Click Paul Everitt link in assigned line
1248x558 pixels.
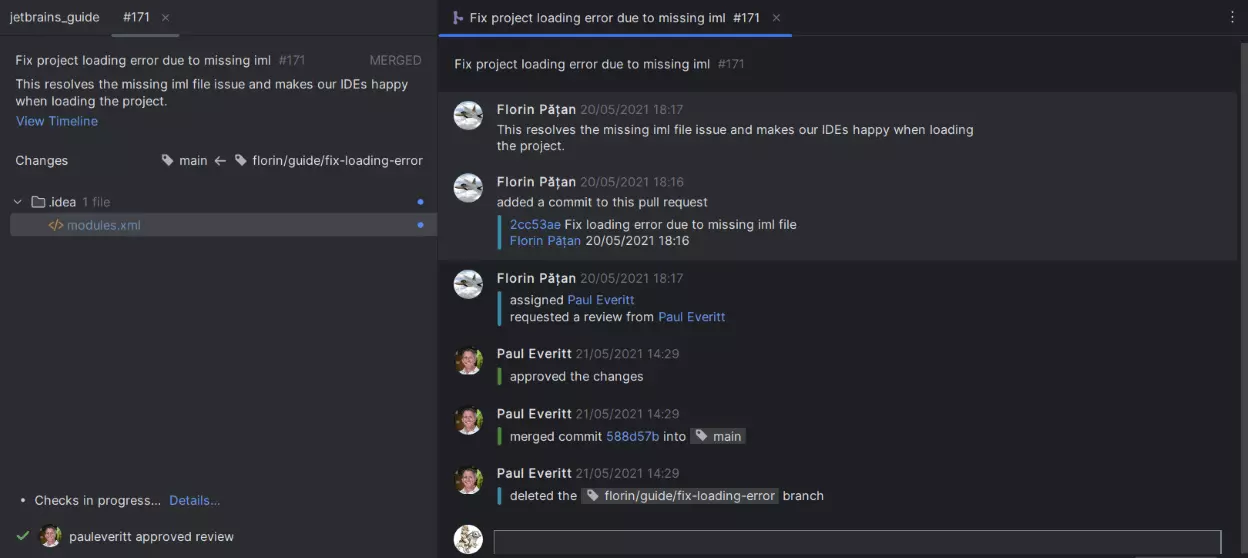600,300
